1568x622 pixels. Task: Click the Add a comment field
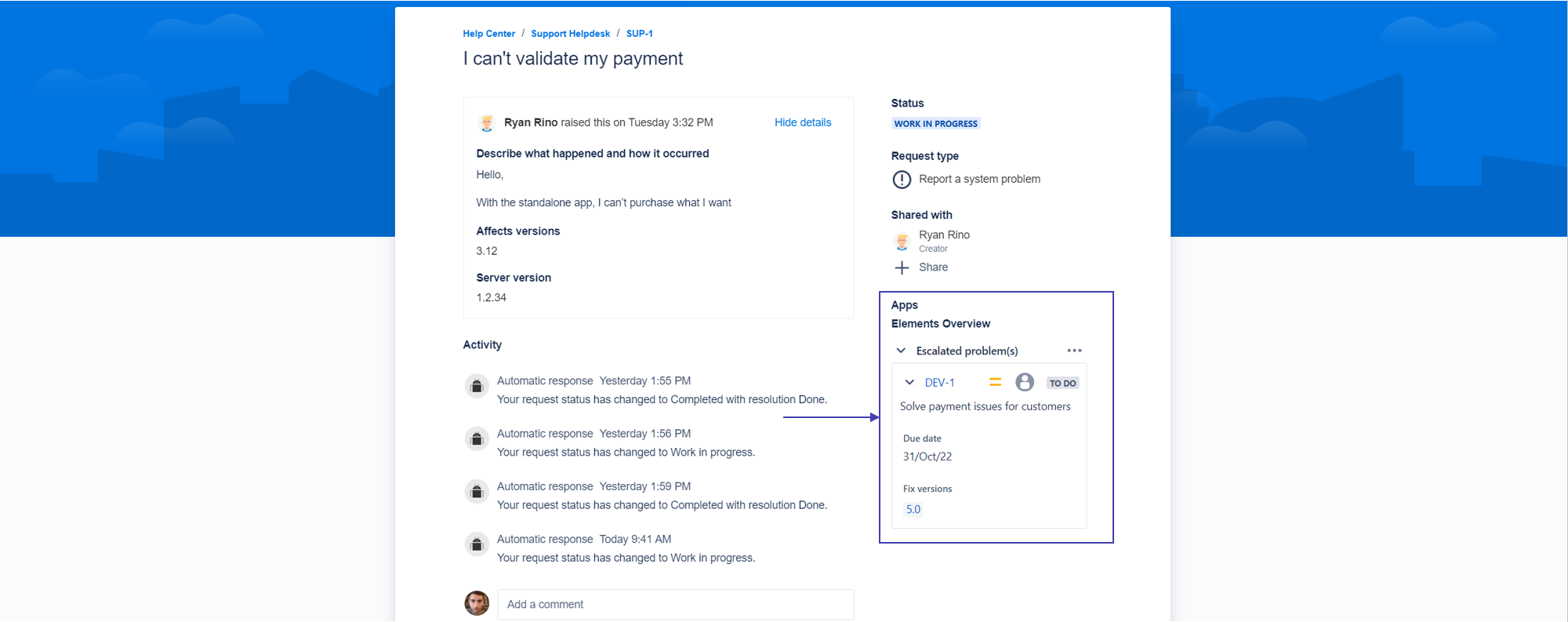coord(674,604)
